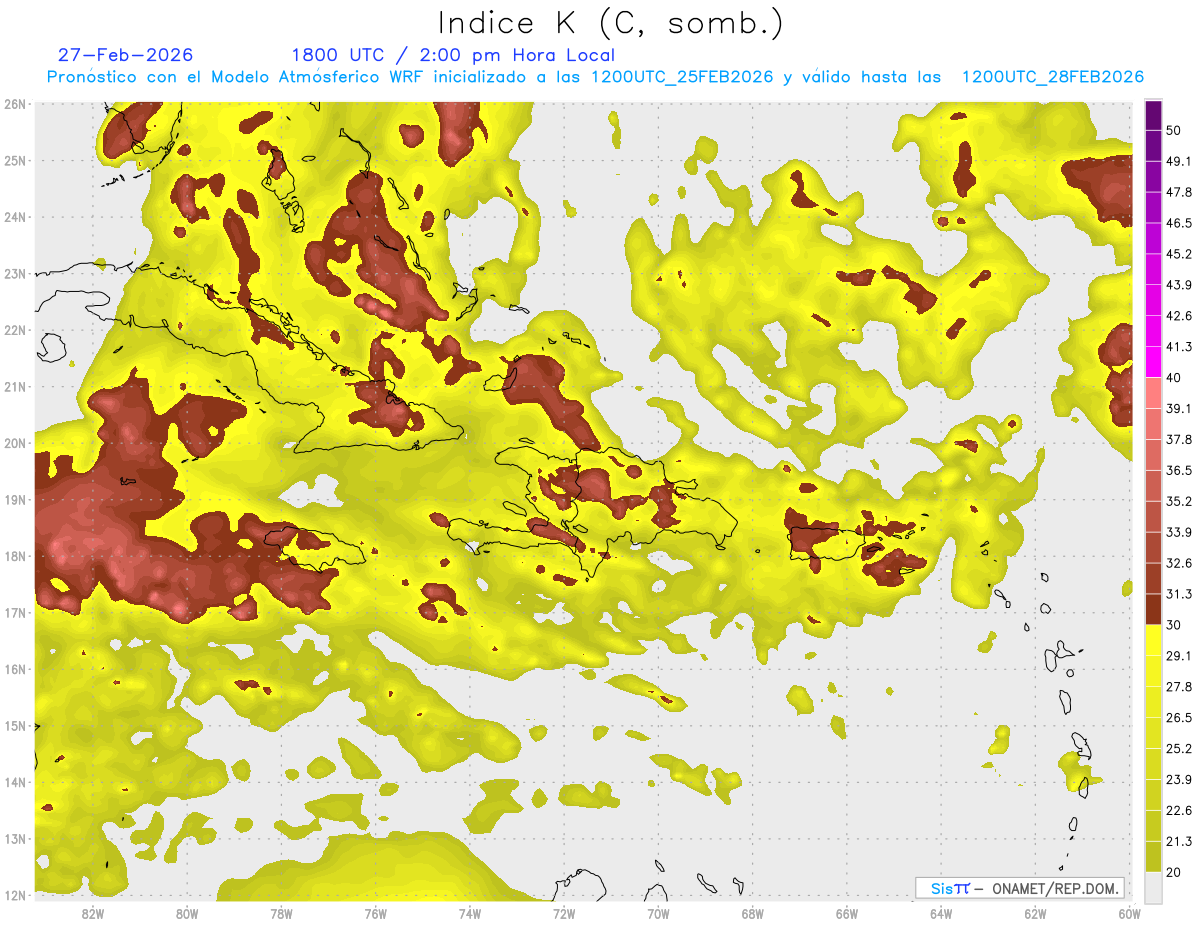Image resolution: width=1200 pixels, height=927 pixels.
Task: Pick the salmon swatch between 39.1 and 40
Action: click(x=1153, y=393)
